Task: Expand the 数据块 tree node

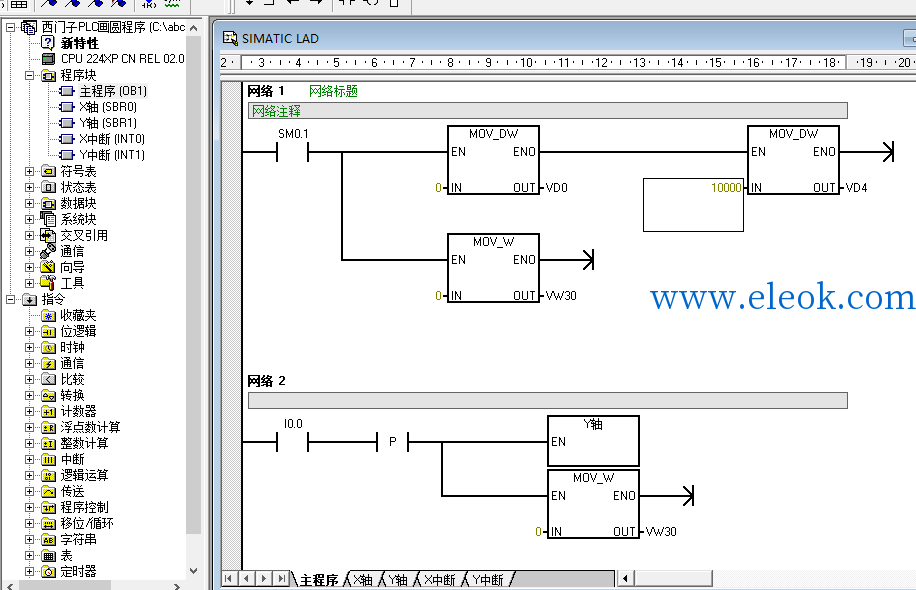Action: tap(29, 203)
